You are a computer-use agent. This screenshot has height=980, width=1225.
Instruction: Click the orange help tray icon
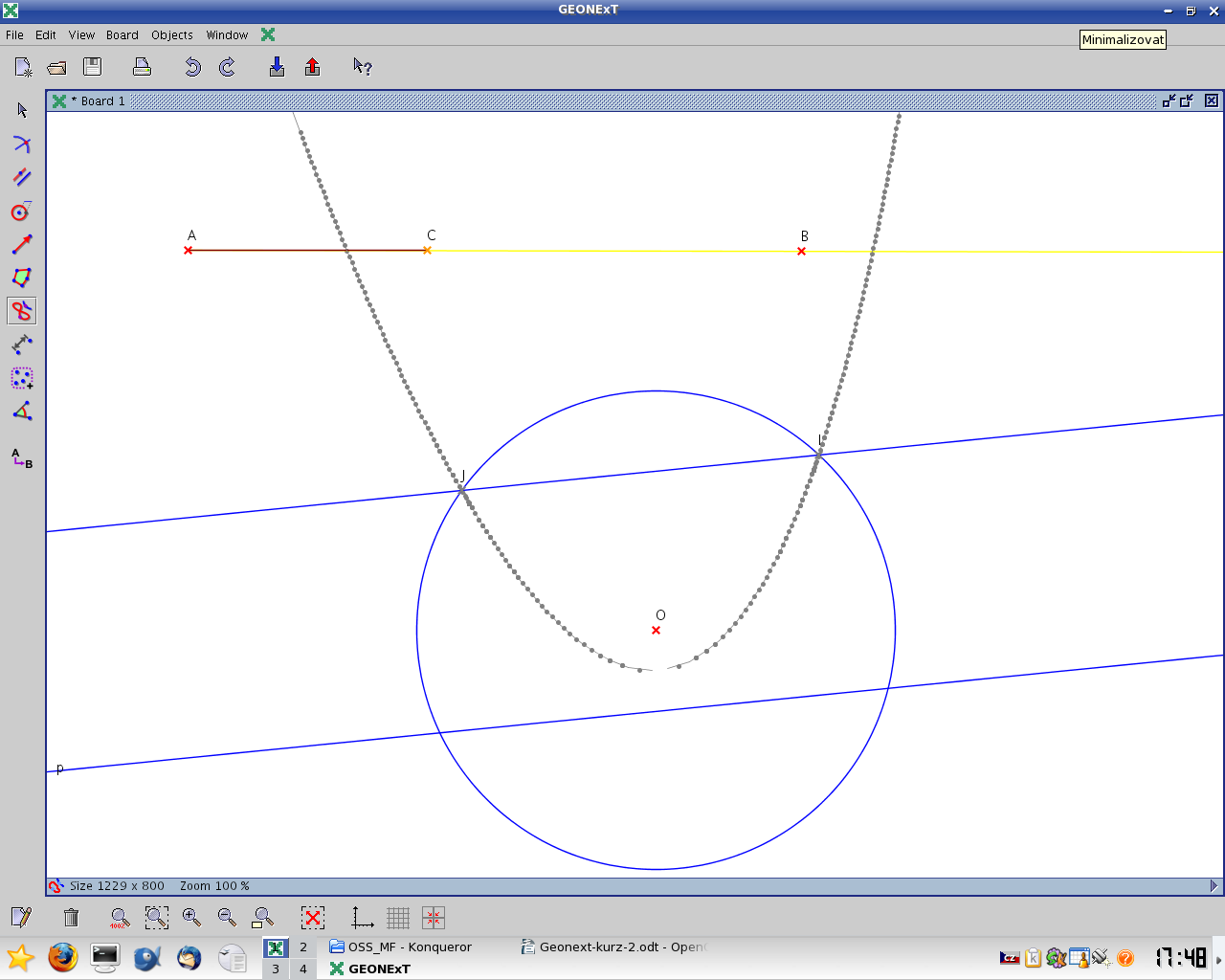coord(1125,957)
